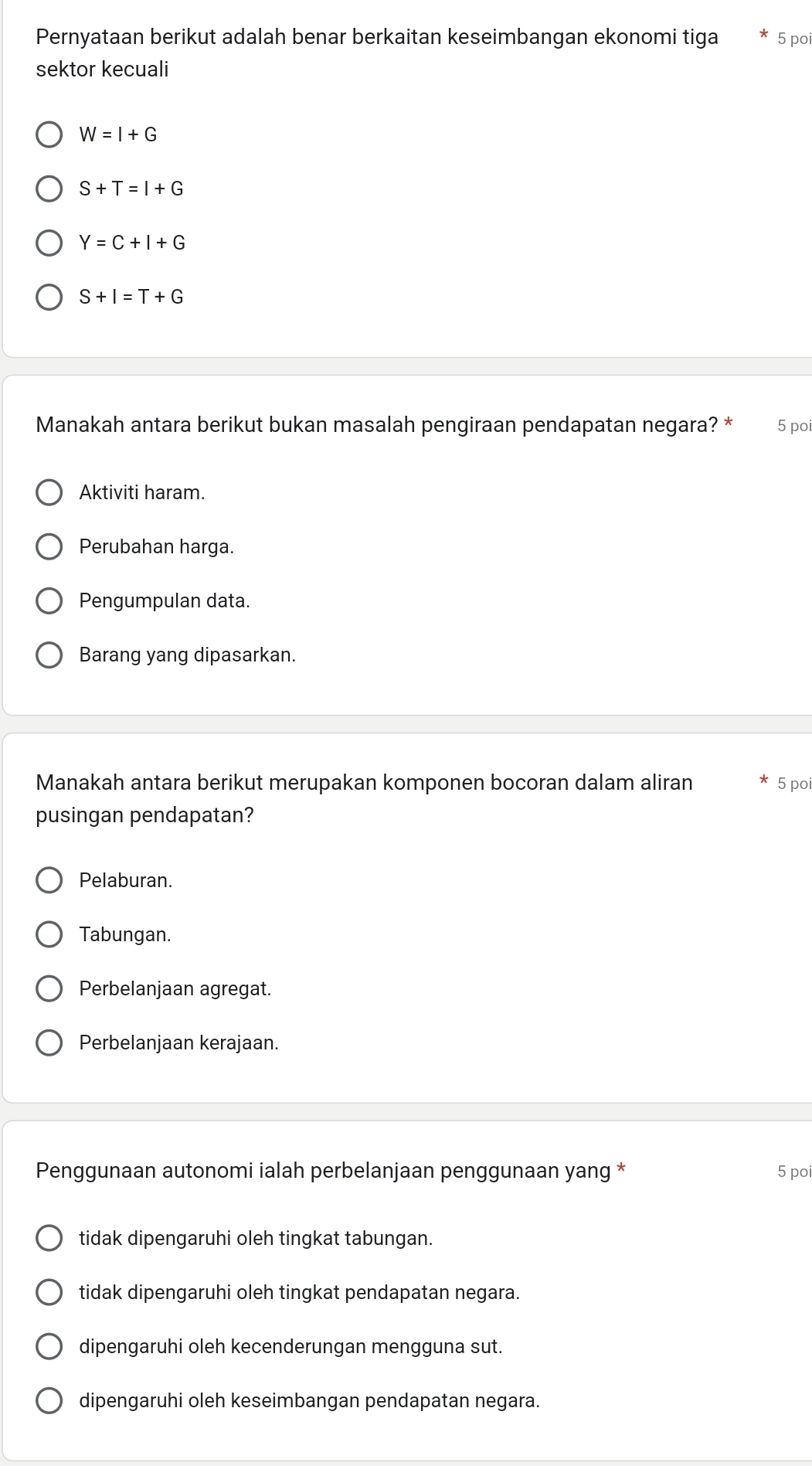812x1466 pixels.
Task: Choose tidak dipengaruhi oleh tingkat tabungan
Action: (x=49, y=1238)
